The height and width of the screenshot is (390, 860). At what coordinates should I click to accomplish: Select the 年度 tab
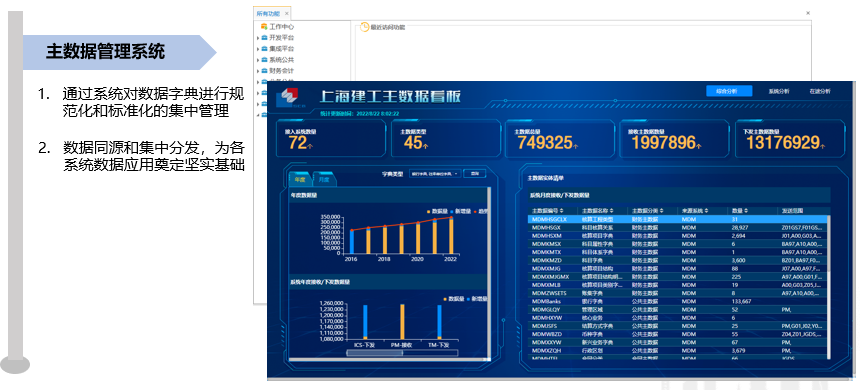click(x=299, y=179)
